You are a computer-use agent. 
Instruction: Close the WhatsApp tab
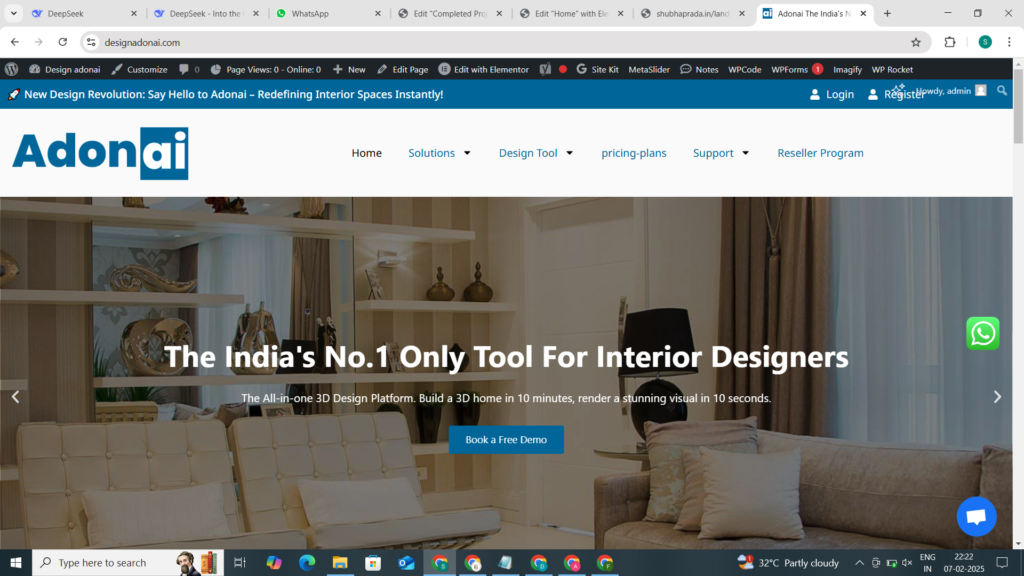377,13
